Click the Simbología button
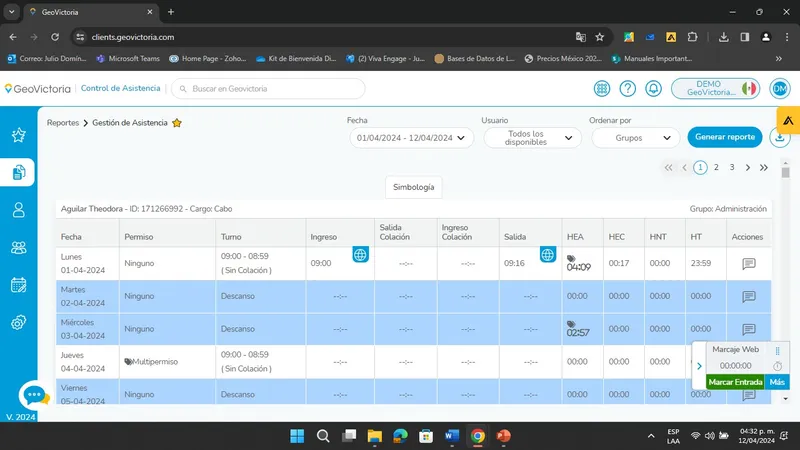Screen dimensions: 800x450 [413, 187]
